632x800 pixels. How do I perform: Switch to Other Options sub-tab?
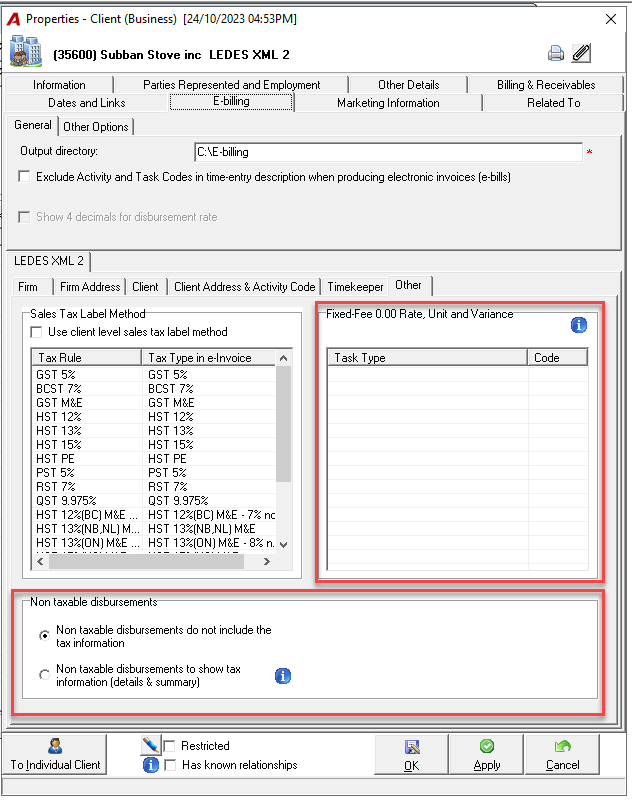coord(96,127)
